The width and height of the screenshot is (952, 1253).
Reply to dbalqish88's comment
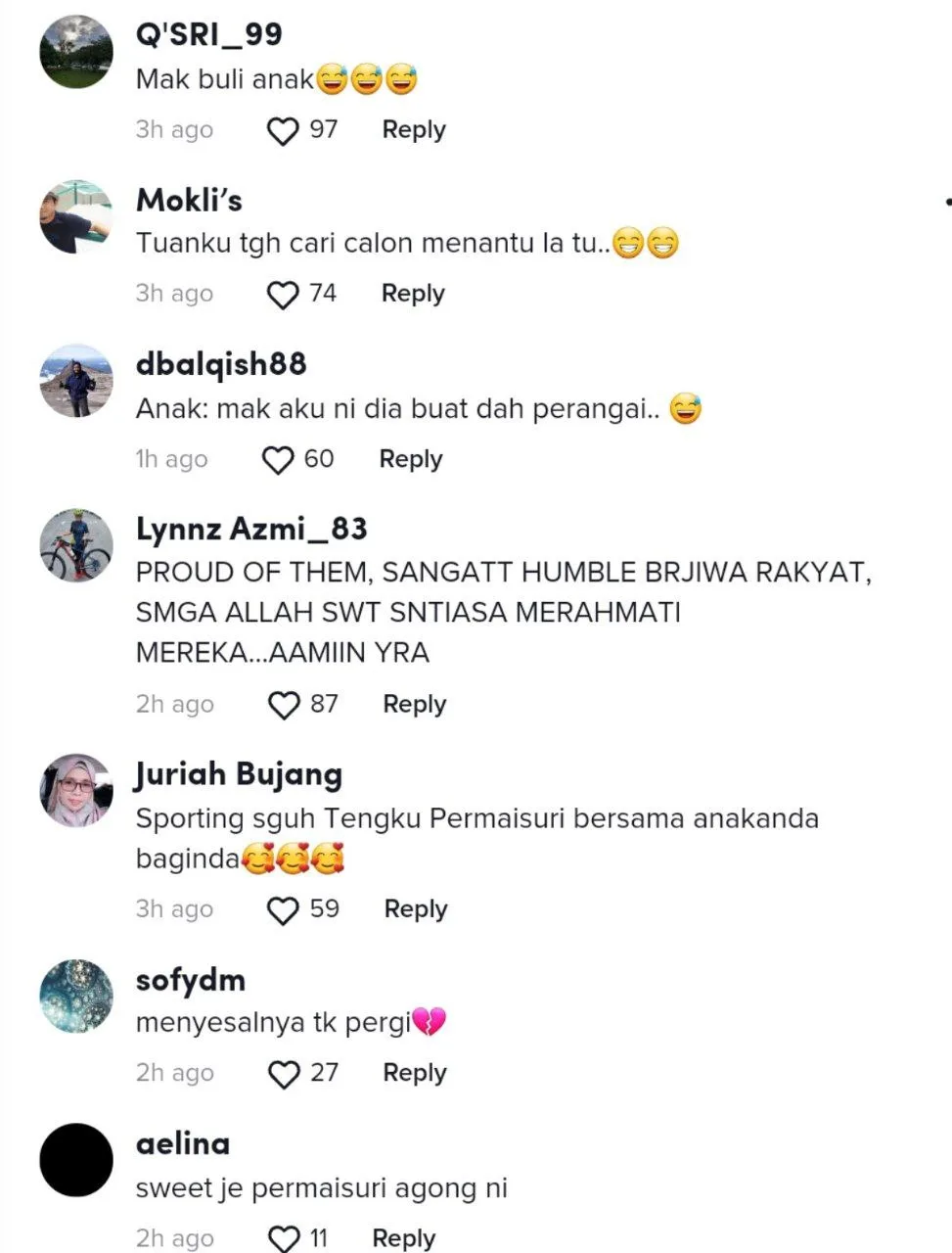point(411,459)
